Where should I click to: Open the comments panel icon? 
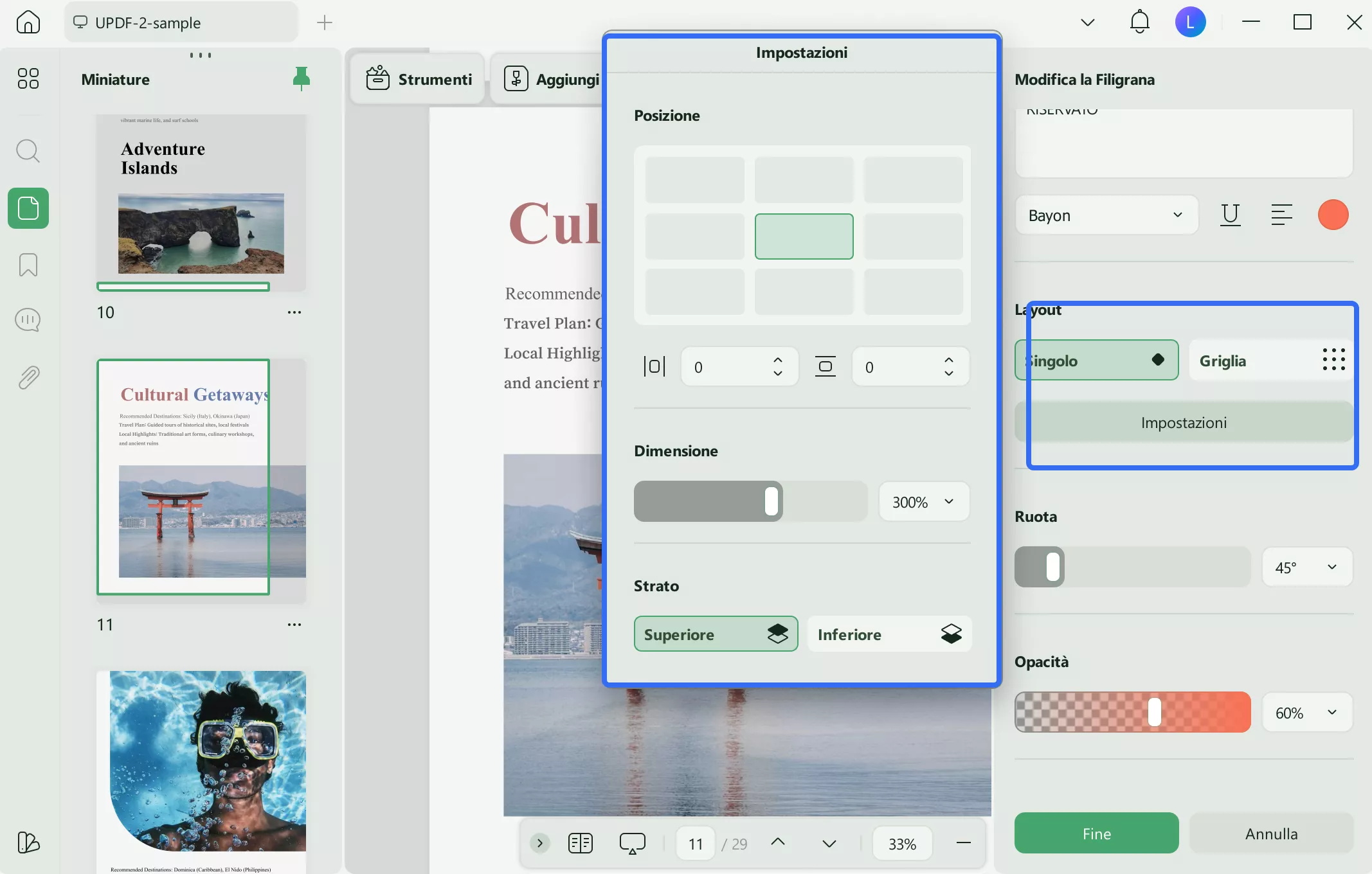(x=28, y=319)
